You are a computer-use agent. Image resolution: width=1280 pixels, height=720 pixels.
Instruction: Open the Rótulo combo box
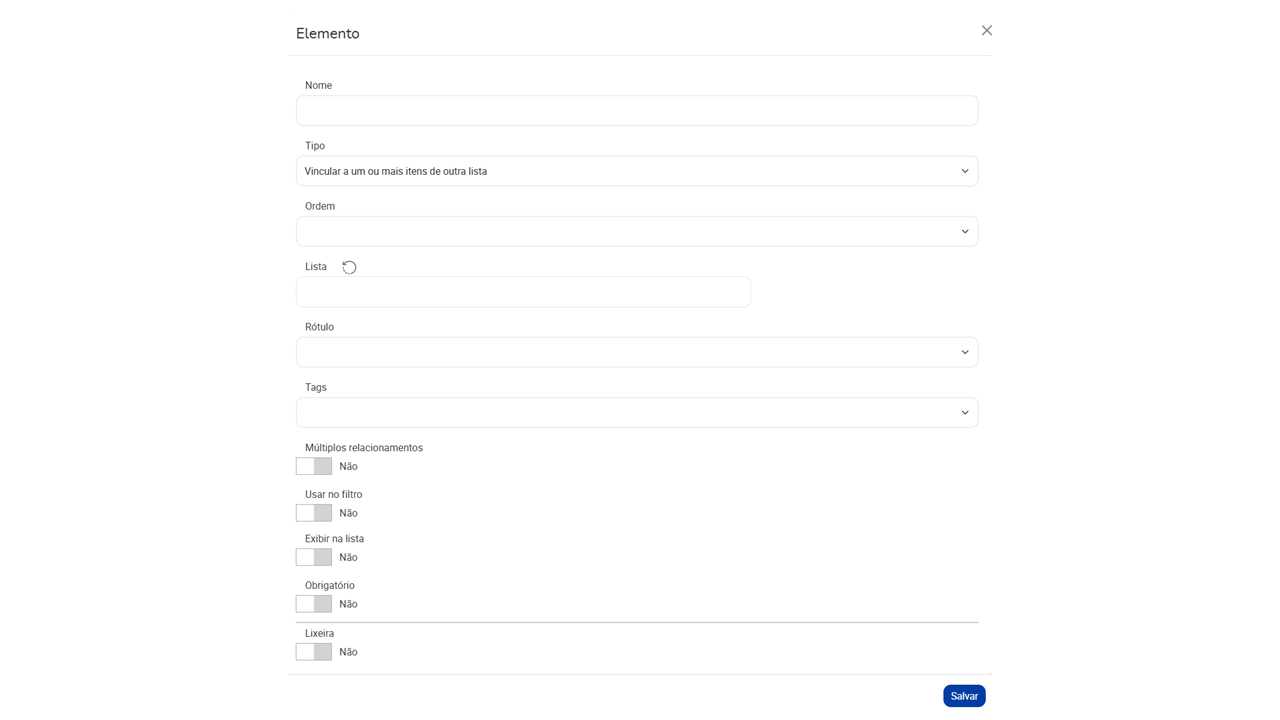[x=637, y=352]
